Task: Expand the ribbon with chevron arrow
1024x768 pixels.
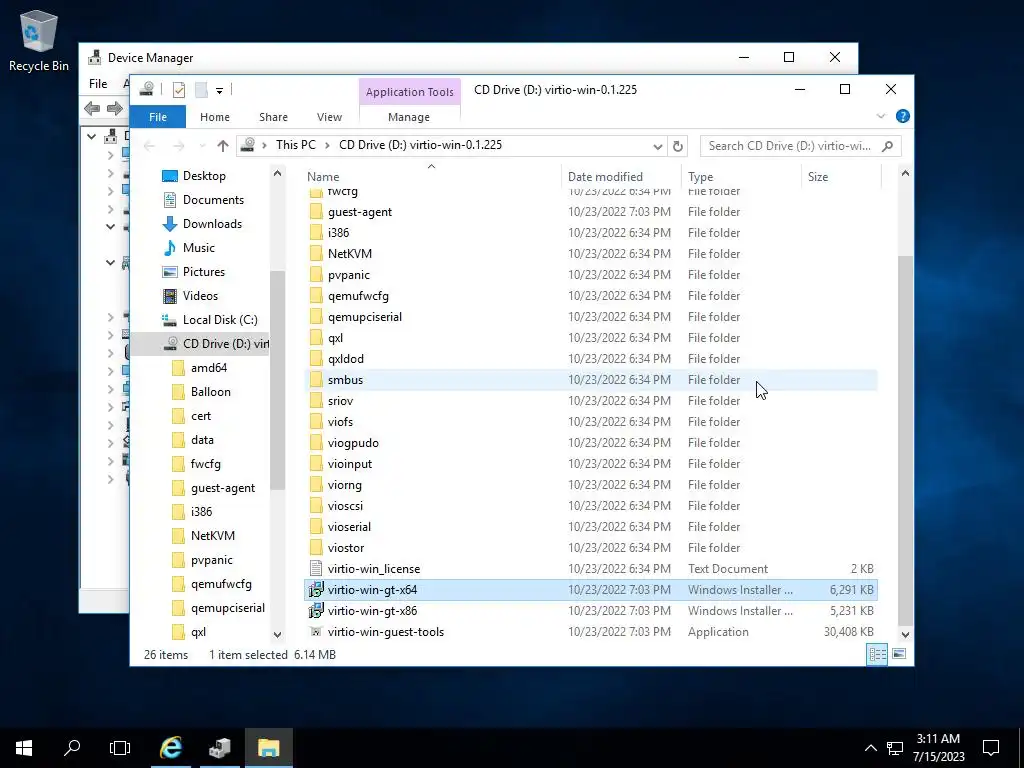Action: [x=881, y=116]
